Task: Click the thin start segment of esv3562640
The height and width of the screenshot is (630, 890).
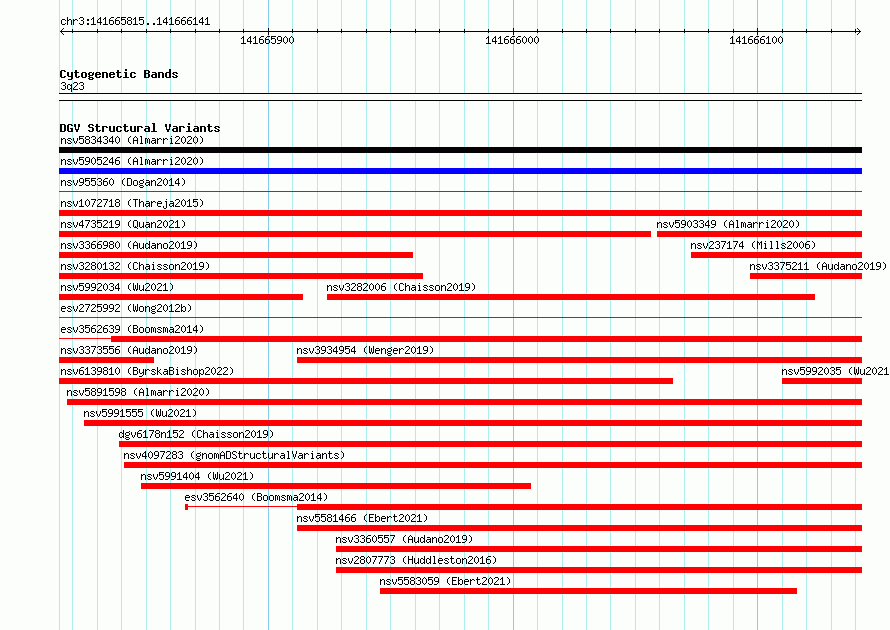Action: 241,507
